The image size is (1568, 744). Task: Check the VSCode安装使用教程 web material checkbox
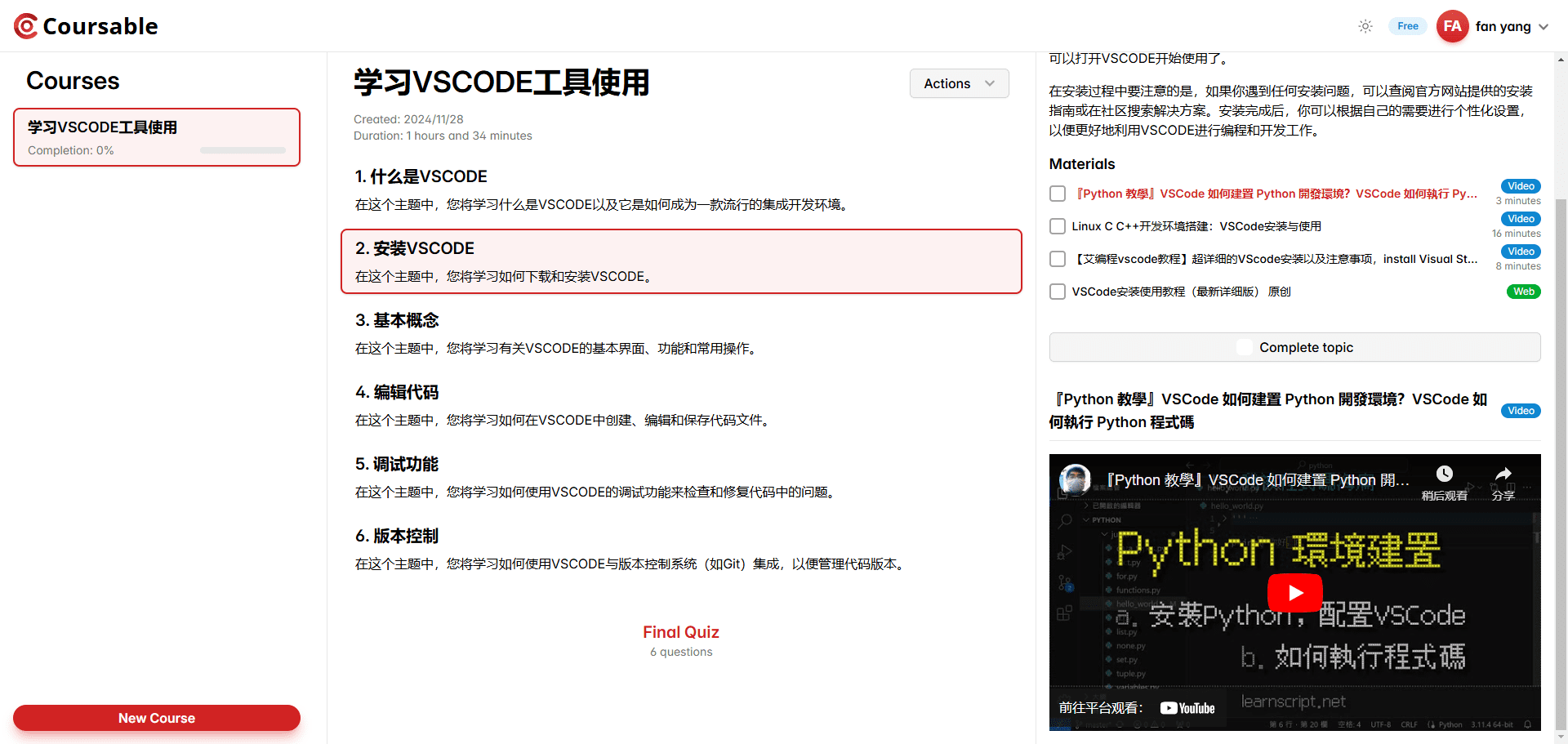coord(1058,292)
